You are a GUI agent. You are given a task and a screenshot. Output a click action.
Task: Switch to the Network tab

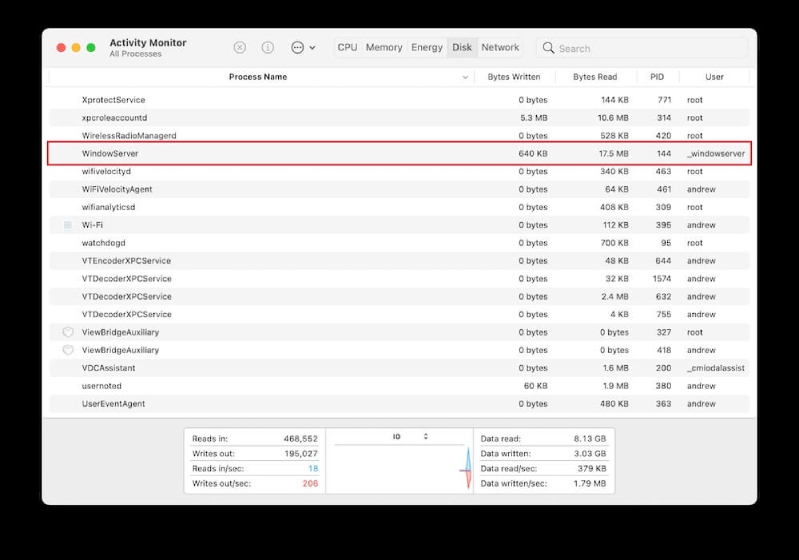point(500,47)
